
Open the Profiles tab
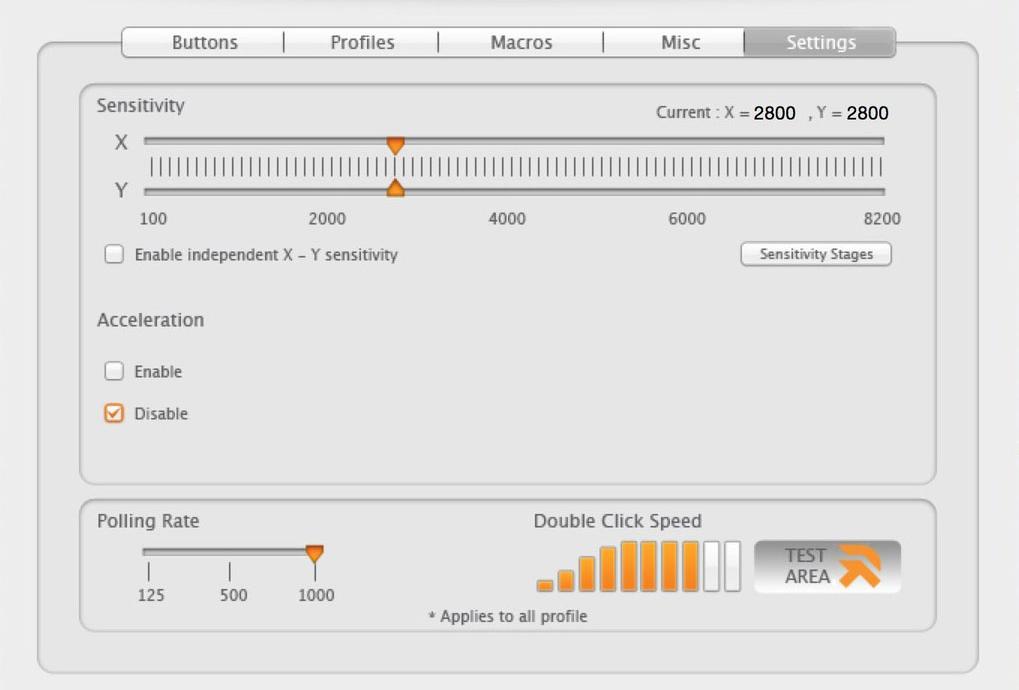coord(362,43)
